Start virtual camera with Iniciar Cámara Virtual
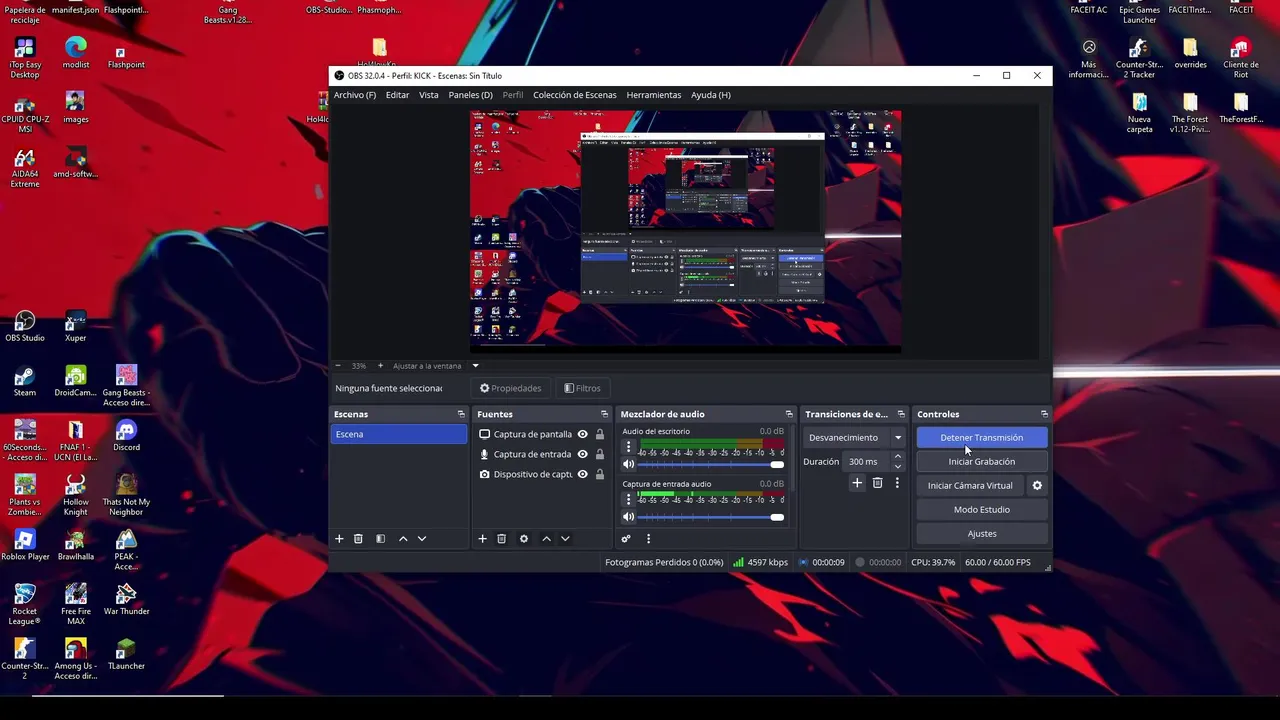Image resolution: width=1280 pixels, height=720 pixels. coord(970,486)
